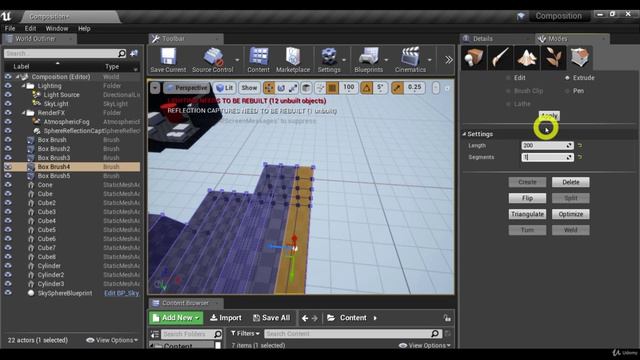This screenshot has width=640, height=360.
Task: Hide Box Brush4 with its eye icon
Action: [x=8, y=167]
